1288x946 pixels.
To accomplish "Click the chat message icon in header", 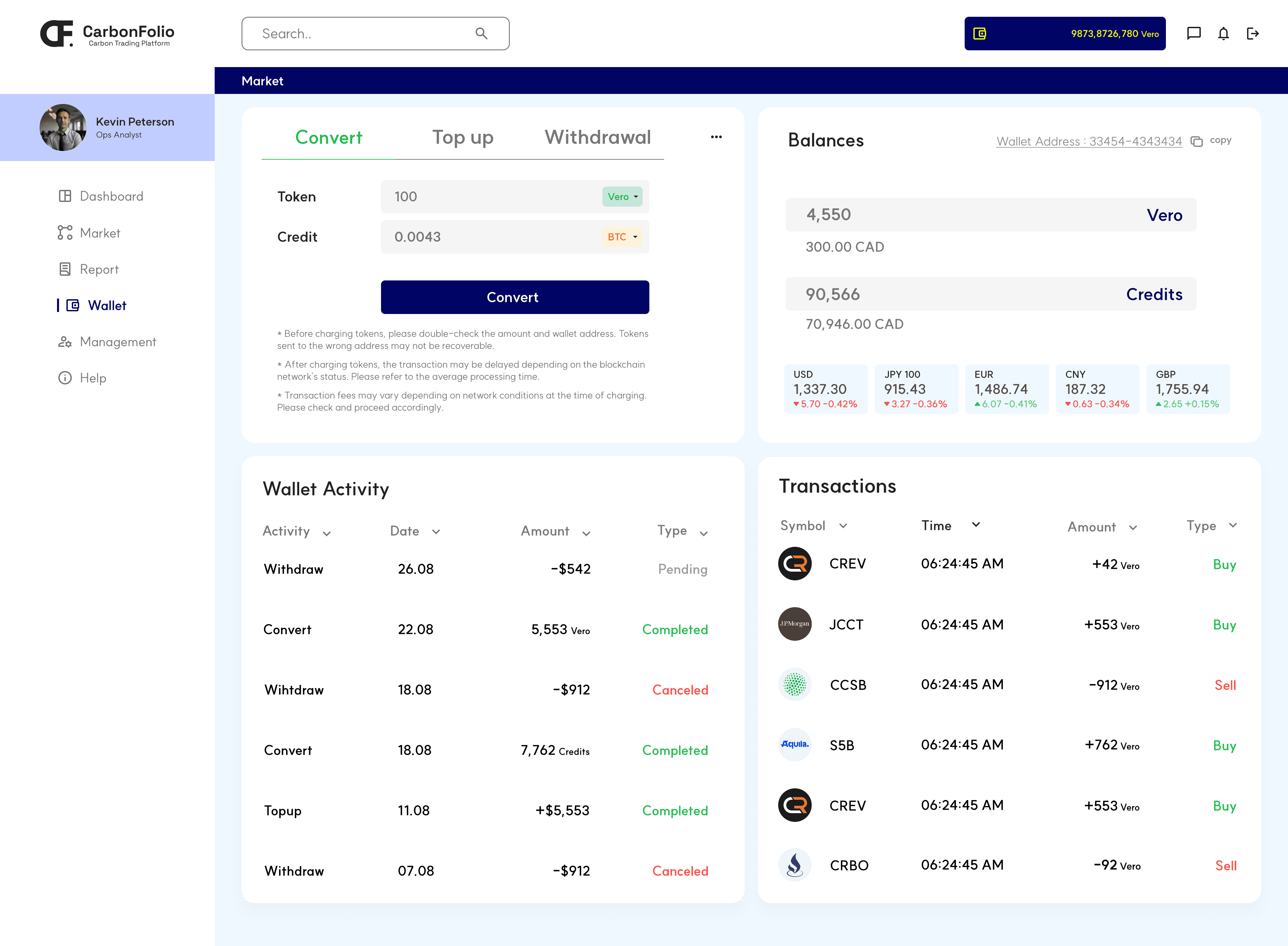I will [x=1193, y=33].
